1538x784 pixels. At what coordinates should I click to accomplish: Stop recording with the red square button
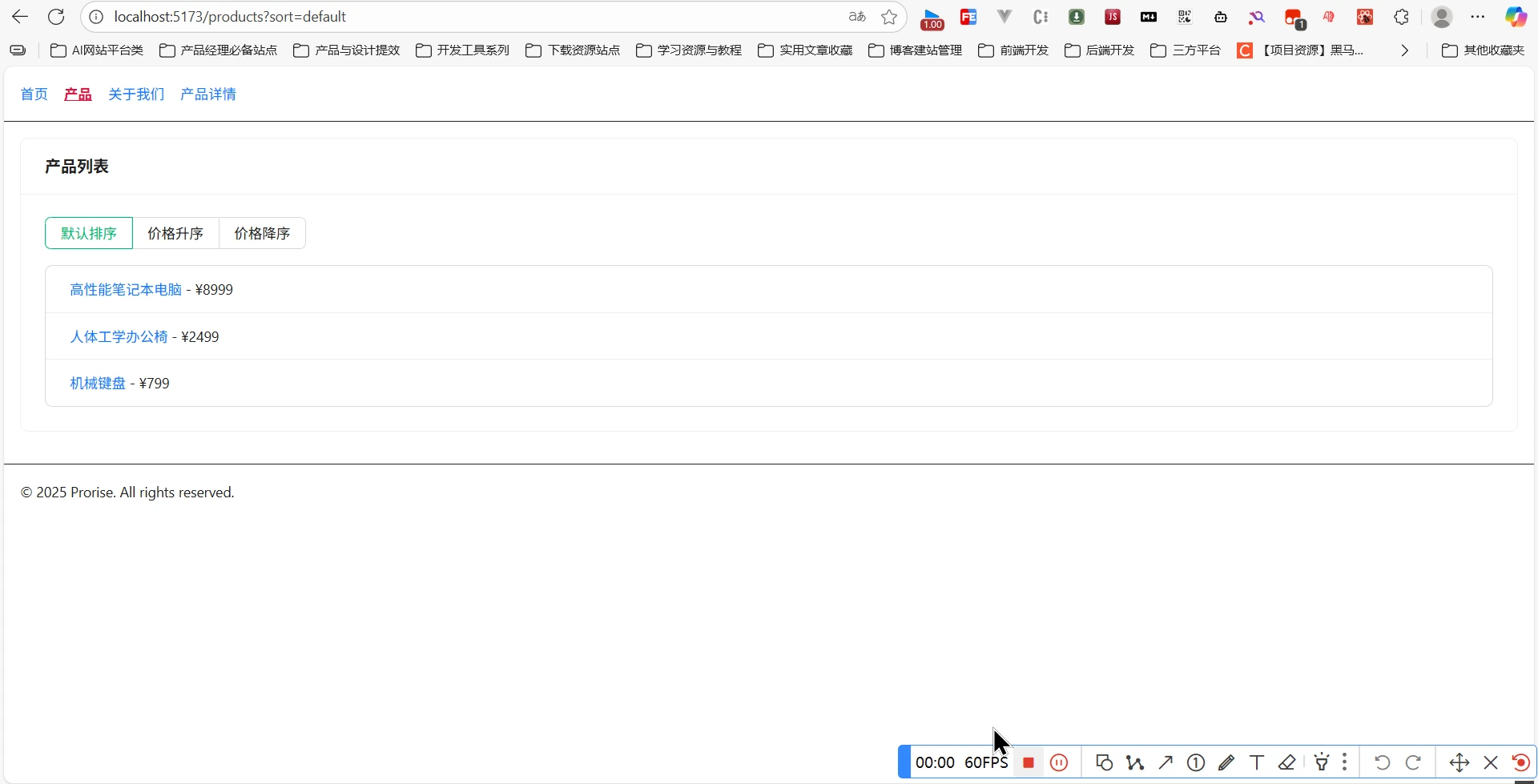1029,762
